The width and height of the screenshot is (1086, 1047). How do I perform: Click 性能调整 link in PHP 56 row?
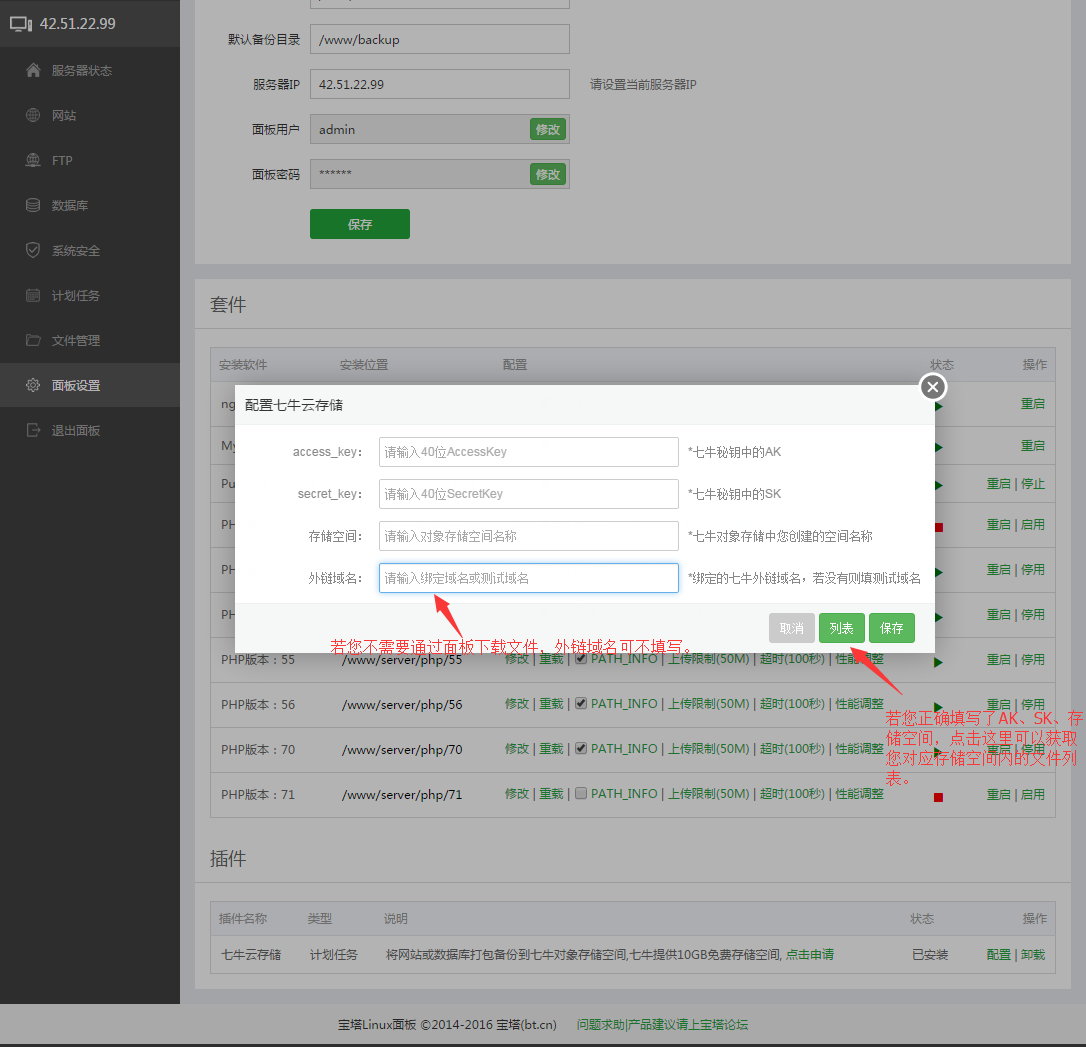[x=859, y=704]
